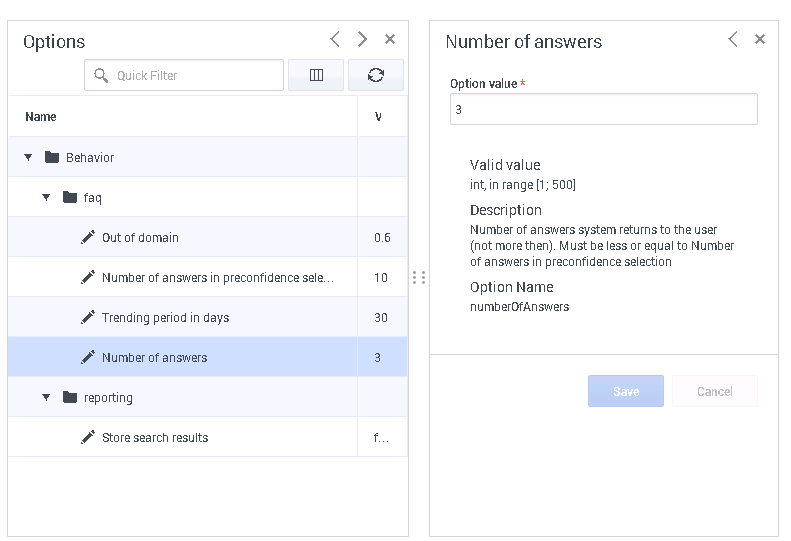Click pencil icon beside Store search results
The height and width of the screenshot is (541, 791).
tap(88, 437)
